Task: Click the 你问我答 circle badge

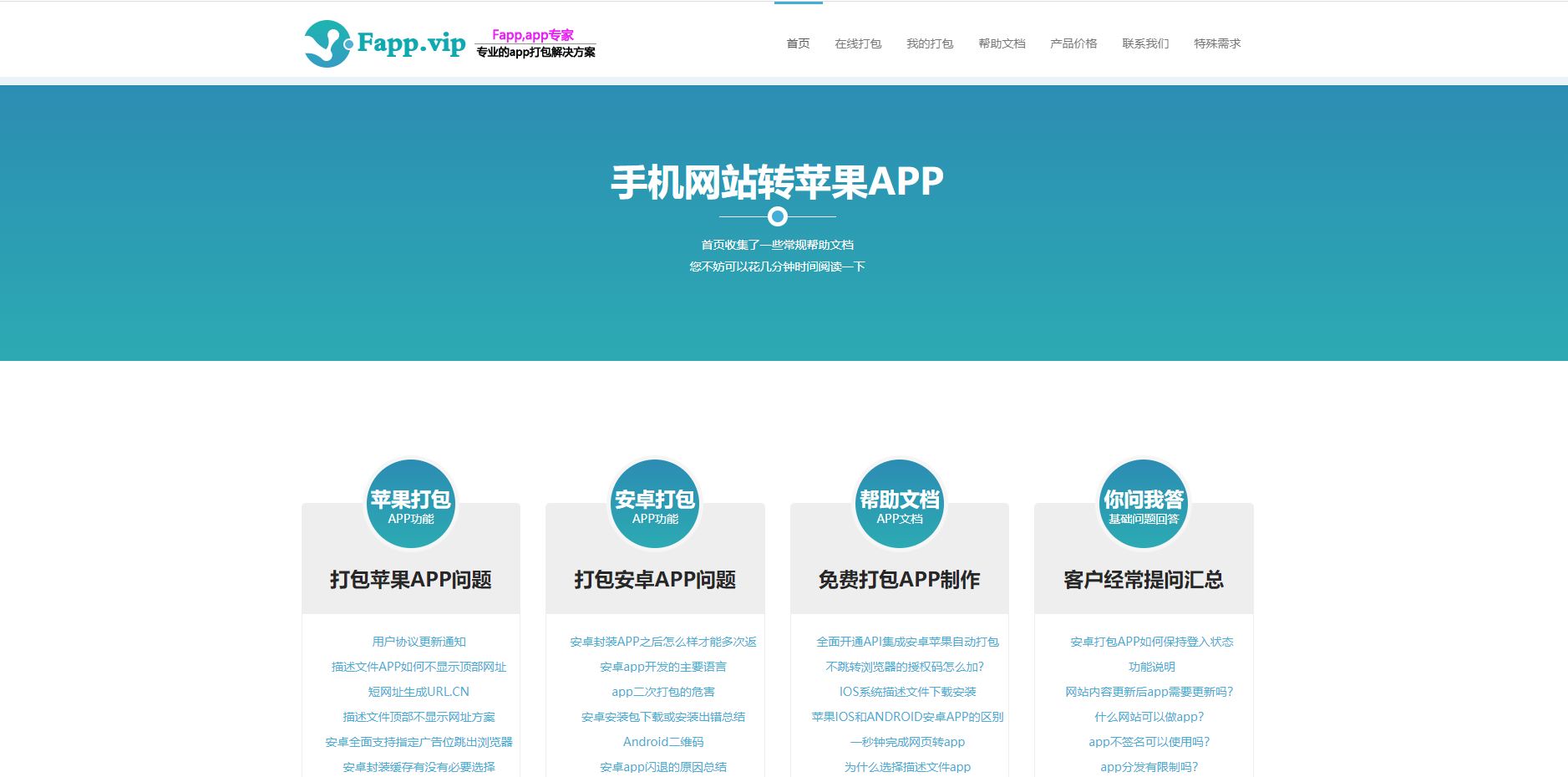Action: point(1144,504)
